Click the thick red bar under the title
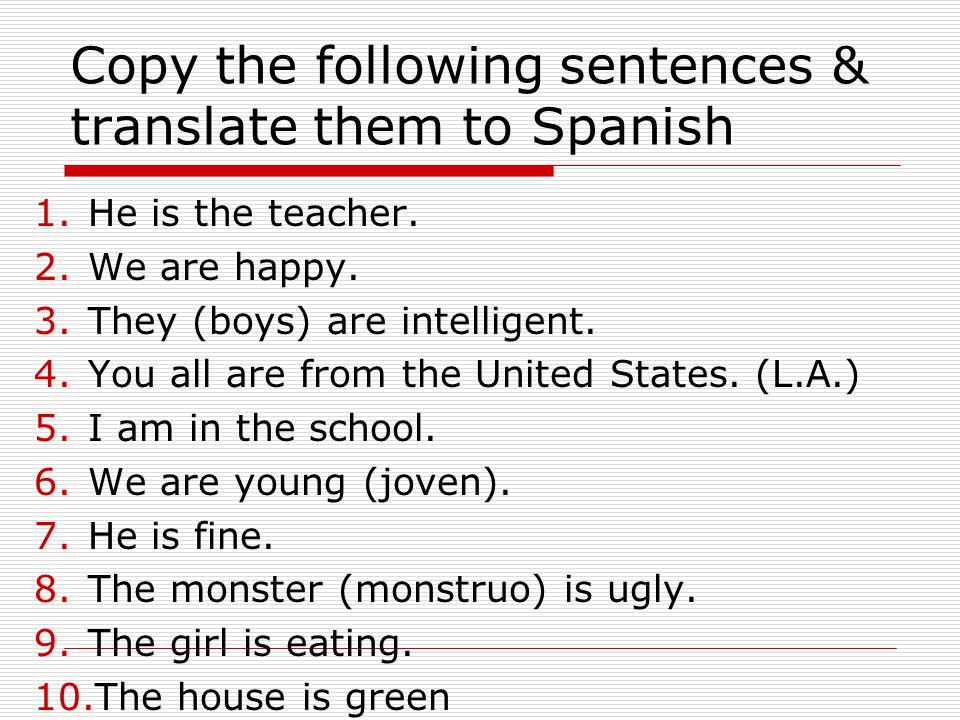 (x=309, y=171)
